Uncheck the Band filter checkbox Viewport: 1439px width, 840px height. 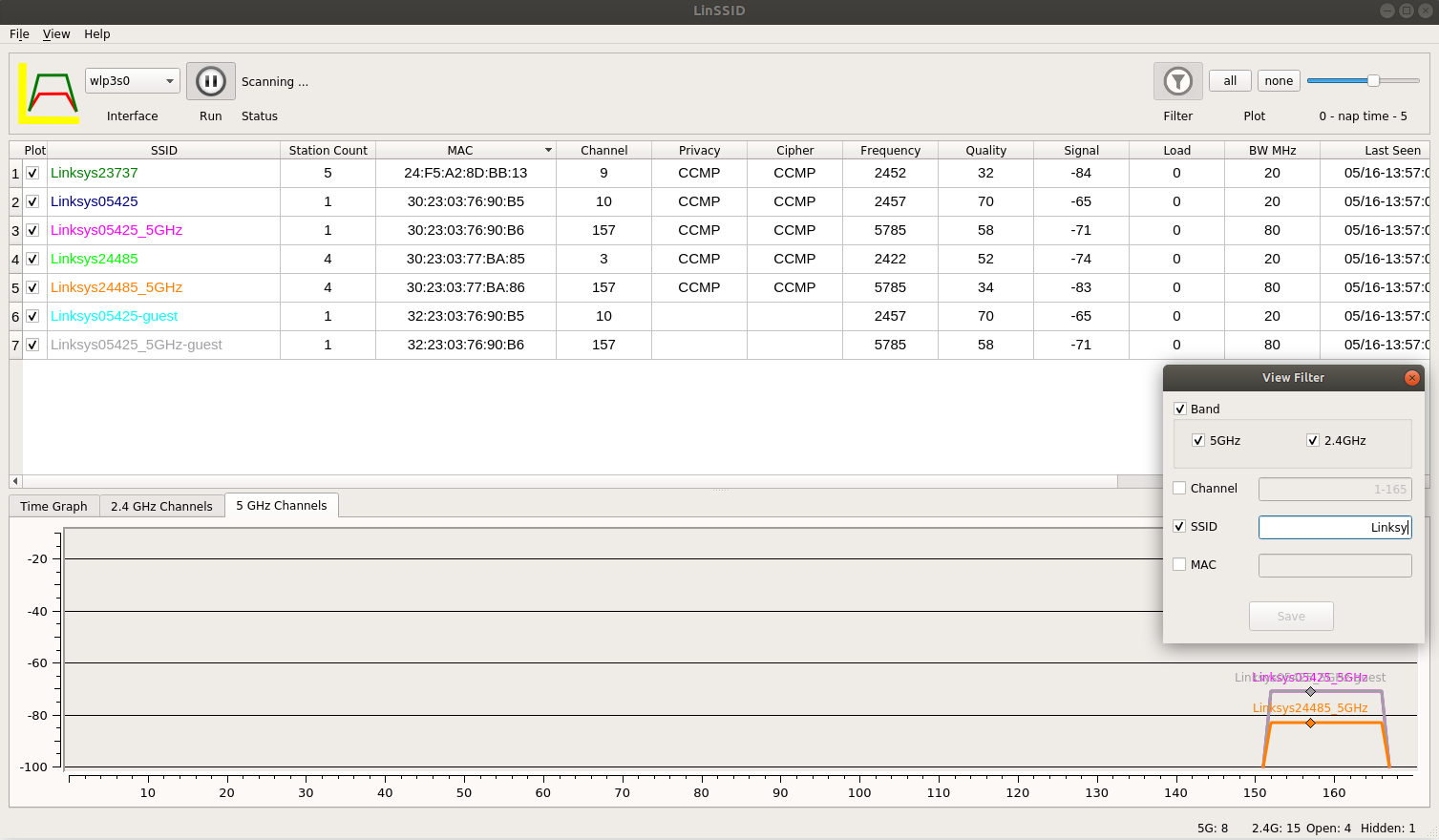(1179, 409)
